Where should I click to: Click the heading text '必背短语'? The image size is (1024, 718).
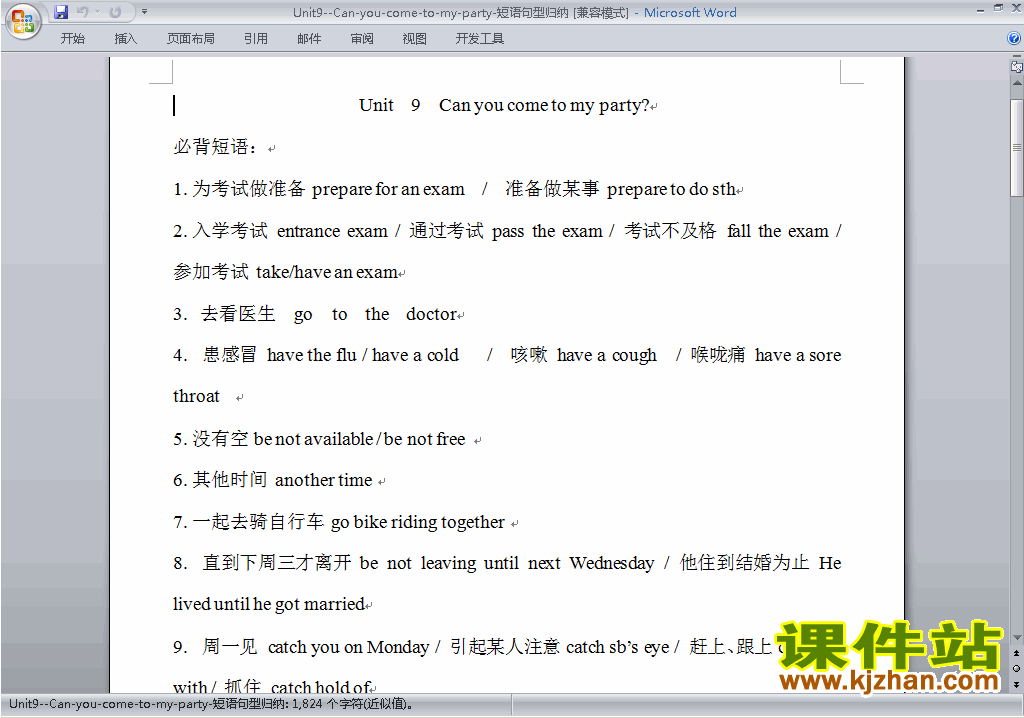click(211, 146)
